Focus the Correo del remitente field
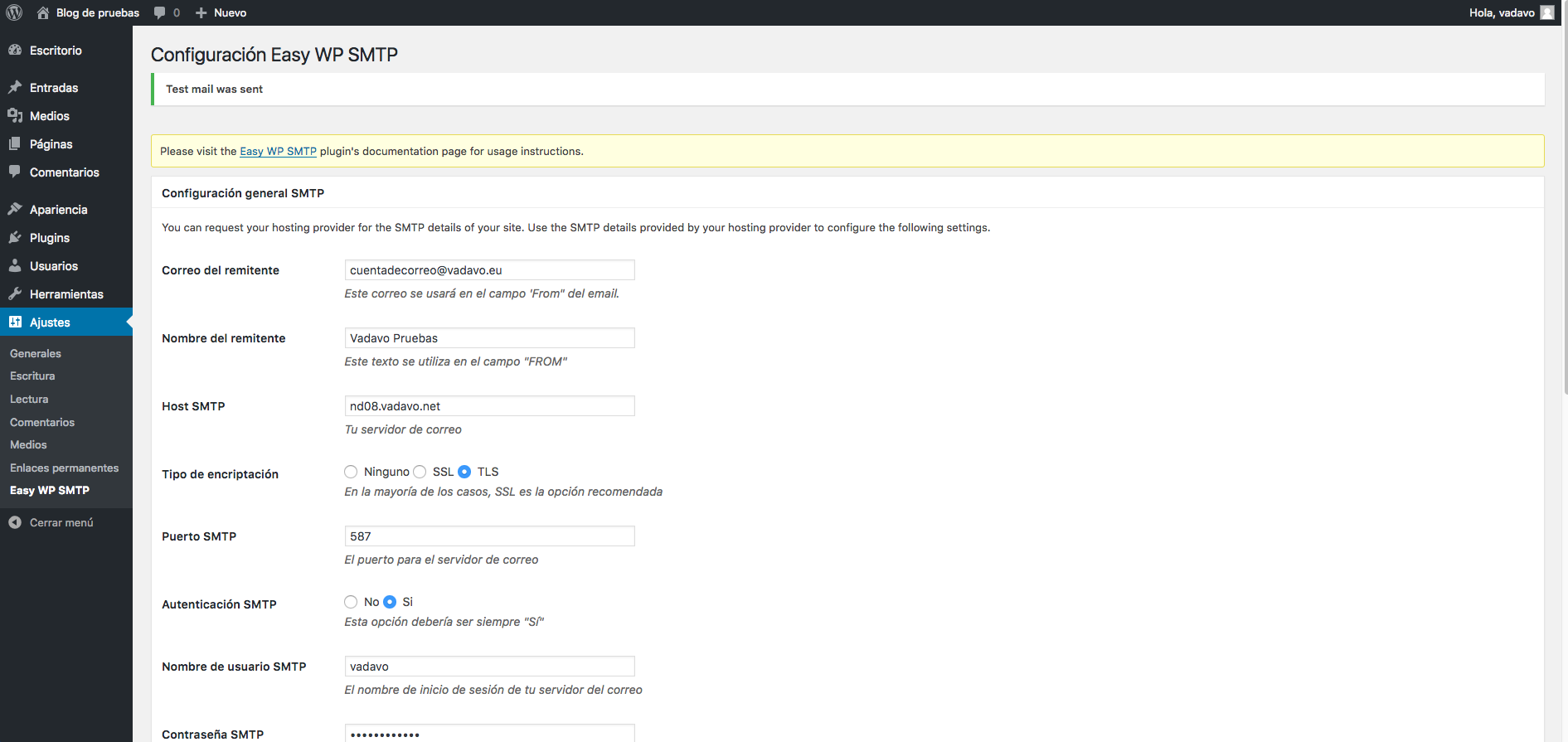The image size is (1568, 742). [x=489, y=269]
